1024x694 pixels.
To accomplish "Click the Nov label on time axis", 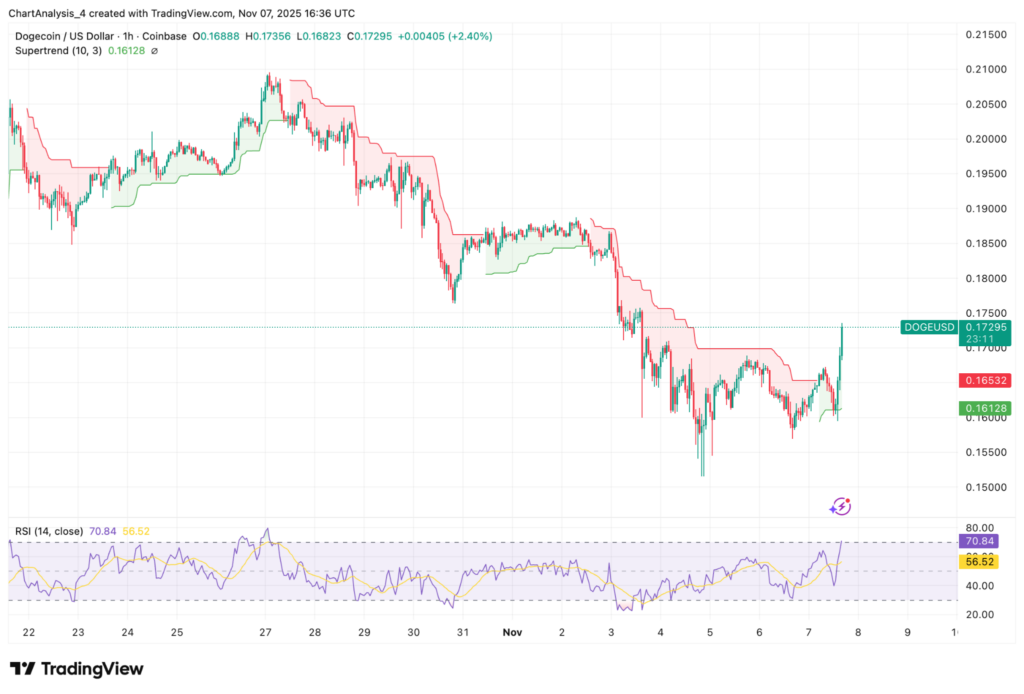I will [x=513, y=633].
